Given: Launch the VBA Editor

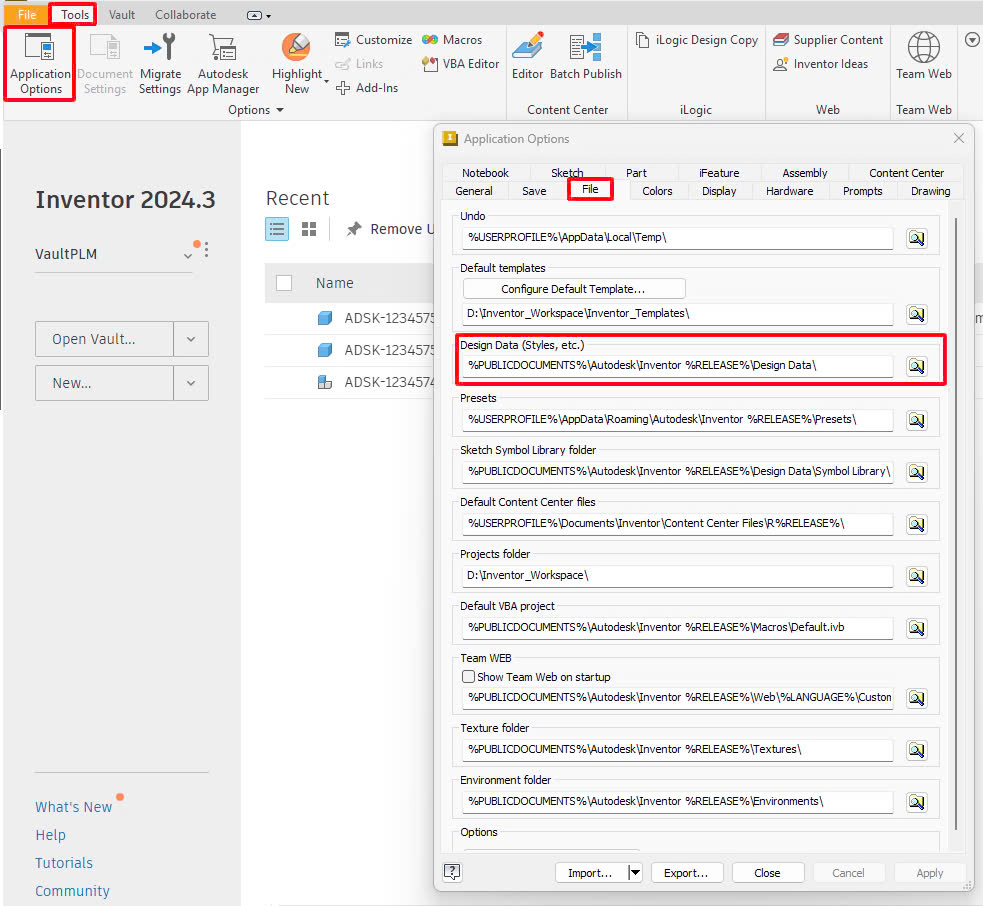Looking at the screenshot, I should [x=461, y=63].
